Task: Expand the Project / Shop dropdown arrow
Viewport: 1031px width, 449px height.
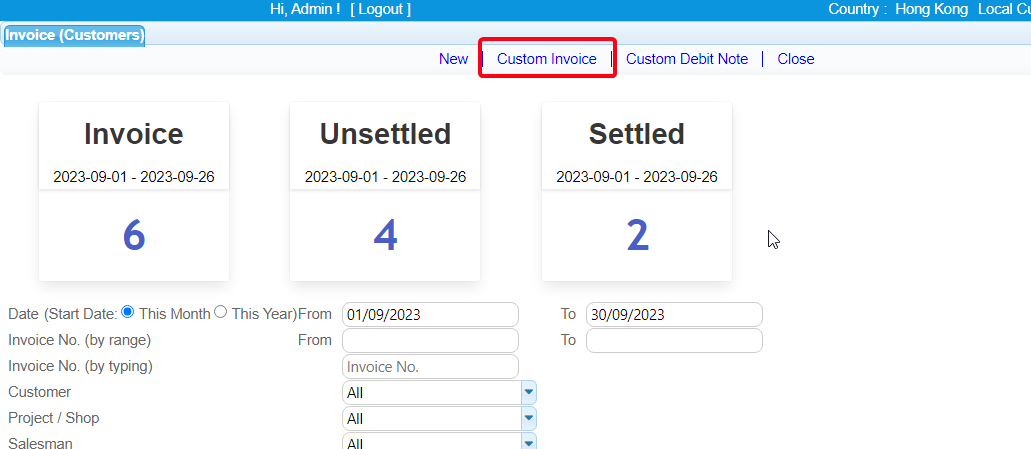Action: pos(529,418)
